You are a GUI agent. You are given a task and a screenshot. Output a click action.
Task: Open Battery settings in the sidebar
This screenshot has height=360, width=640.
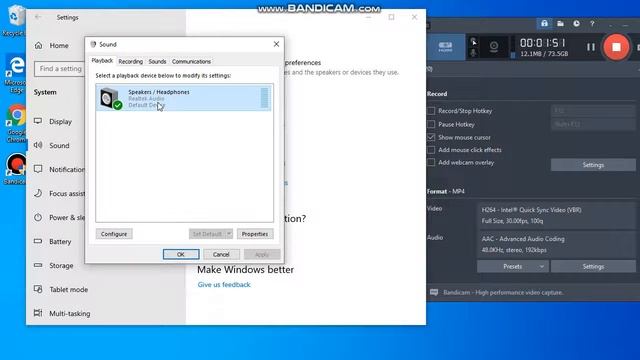pyautogui.click(x=53, y=242)
